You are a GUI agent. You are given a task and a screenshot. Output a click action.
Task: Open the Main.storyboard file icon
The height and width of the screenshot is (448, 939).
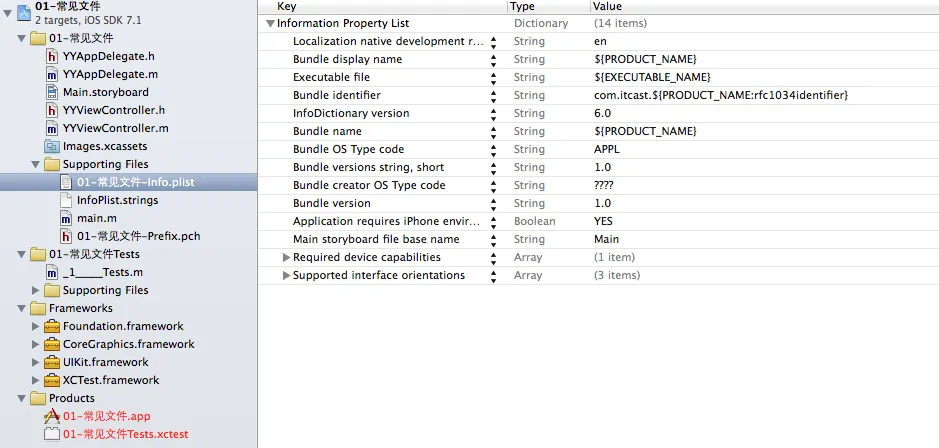coord(53,92)
